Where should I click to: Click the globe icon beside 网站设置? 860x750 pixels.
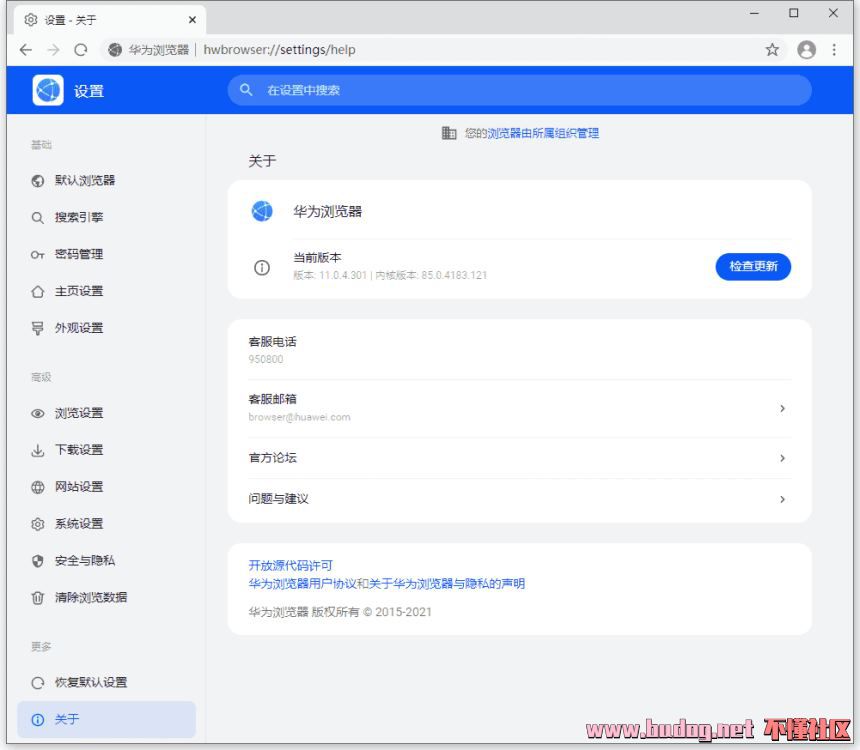coord(37,487)
